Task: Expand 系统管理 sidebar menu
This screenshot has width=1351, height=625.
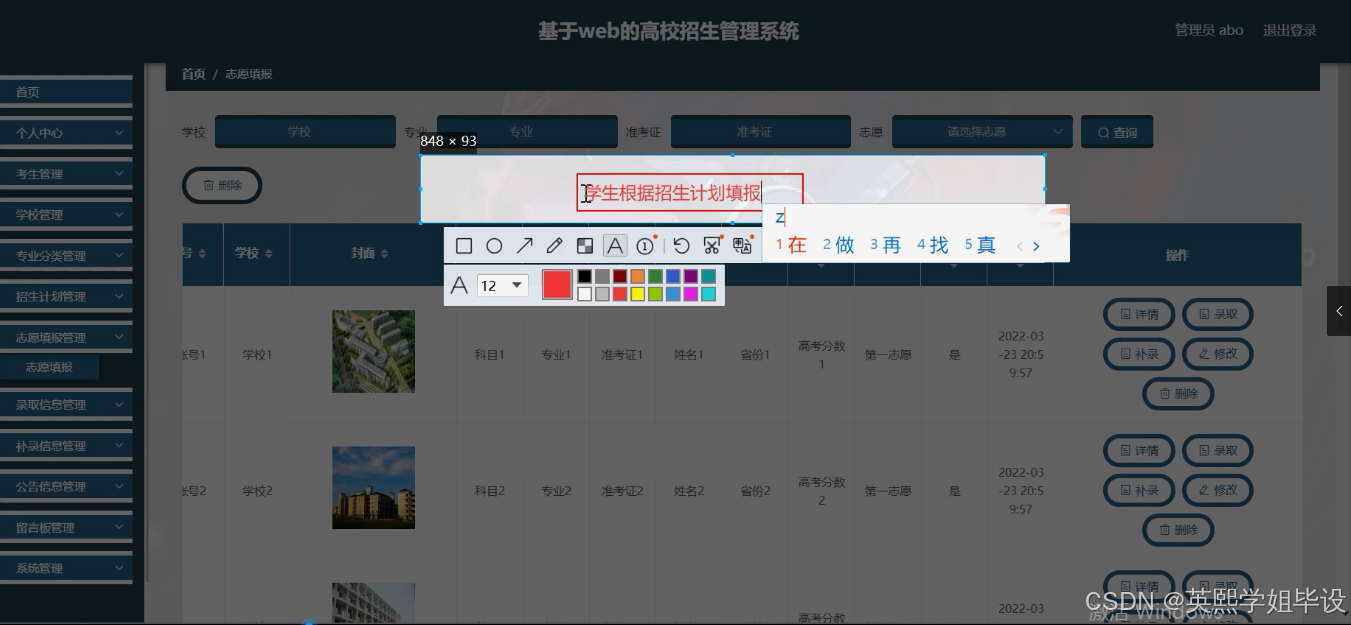Action: (x=66, y=568)
